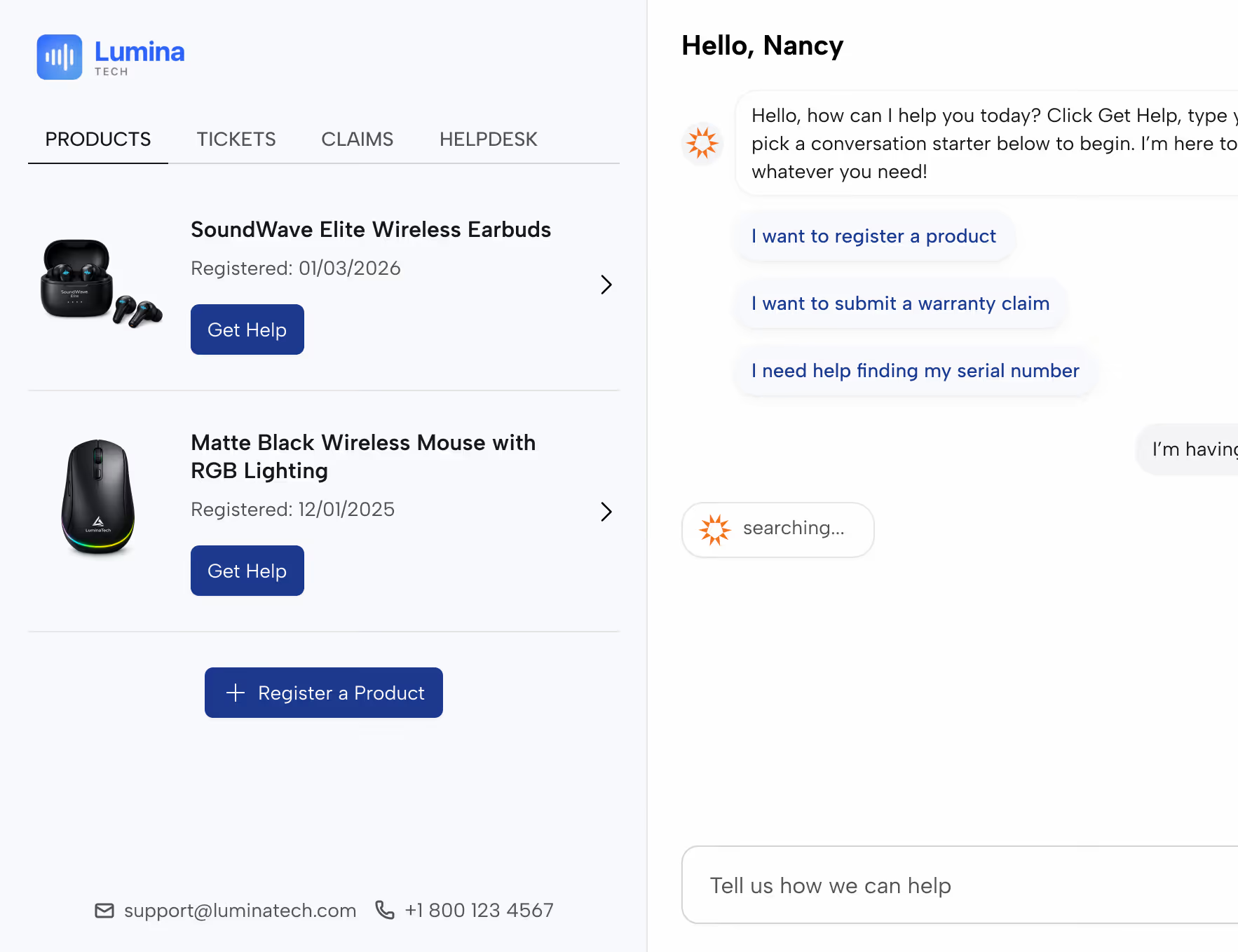The width and height of the screenshot is (1238, 952).
Task: Click the SoundWave earbuds product image
Action: tap(101, 283)
